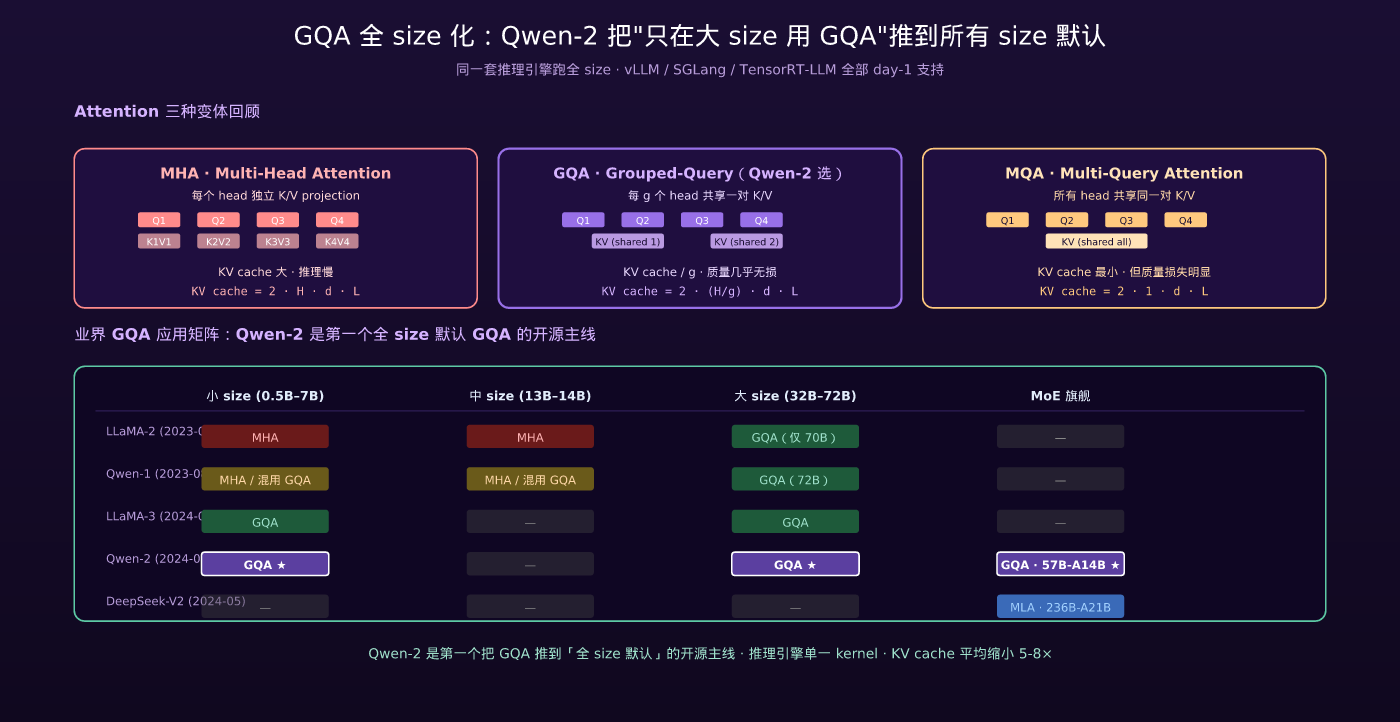This screenshot has width=1400, height=722.
Task: Click the K2V2 chip in the MHA card
Action: pos(218,241)
